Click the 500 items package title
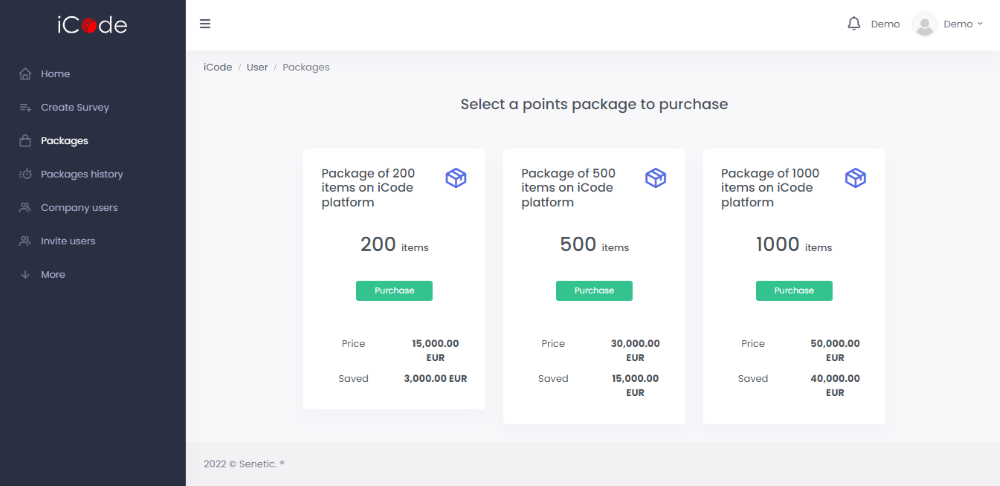 tap(569, 188)
